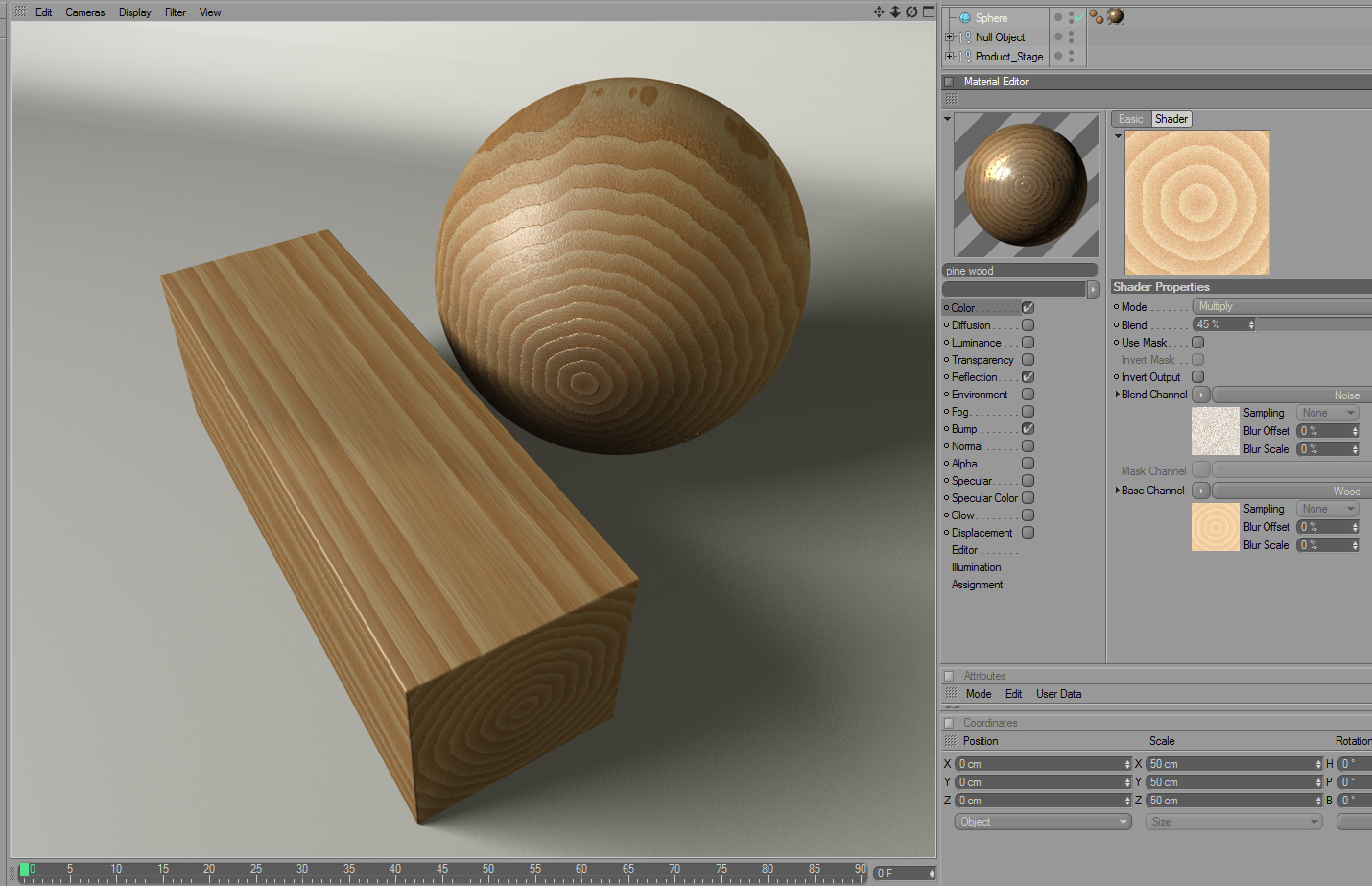Screen dimensions: 1372x886
Task: Switch to the Shader tab
Action: 1171,119
